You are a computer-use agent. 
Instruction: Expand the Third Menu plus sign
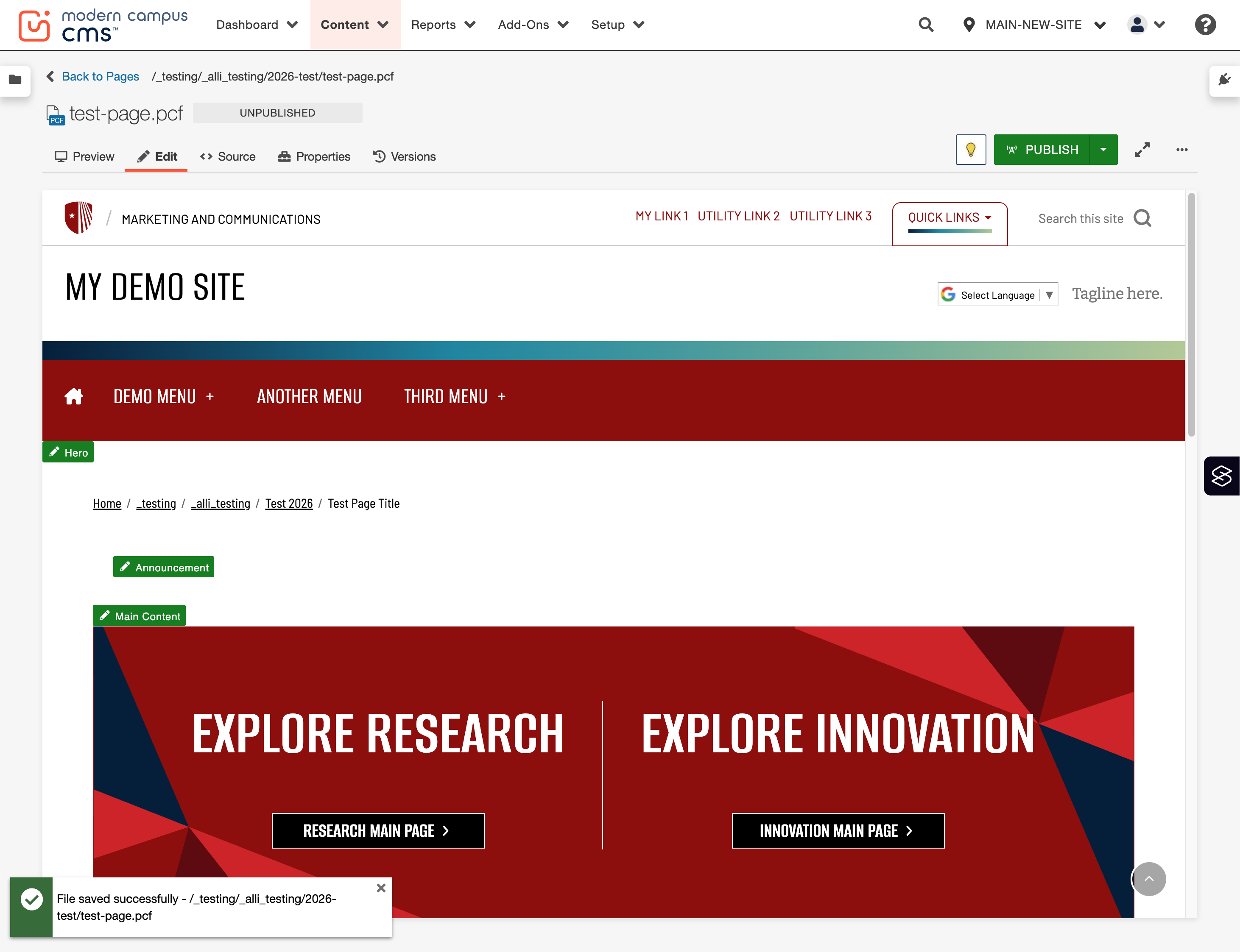501,397
